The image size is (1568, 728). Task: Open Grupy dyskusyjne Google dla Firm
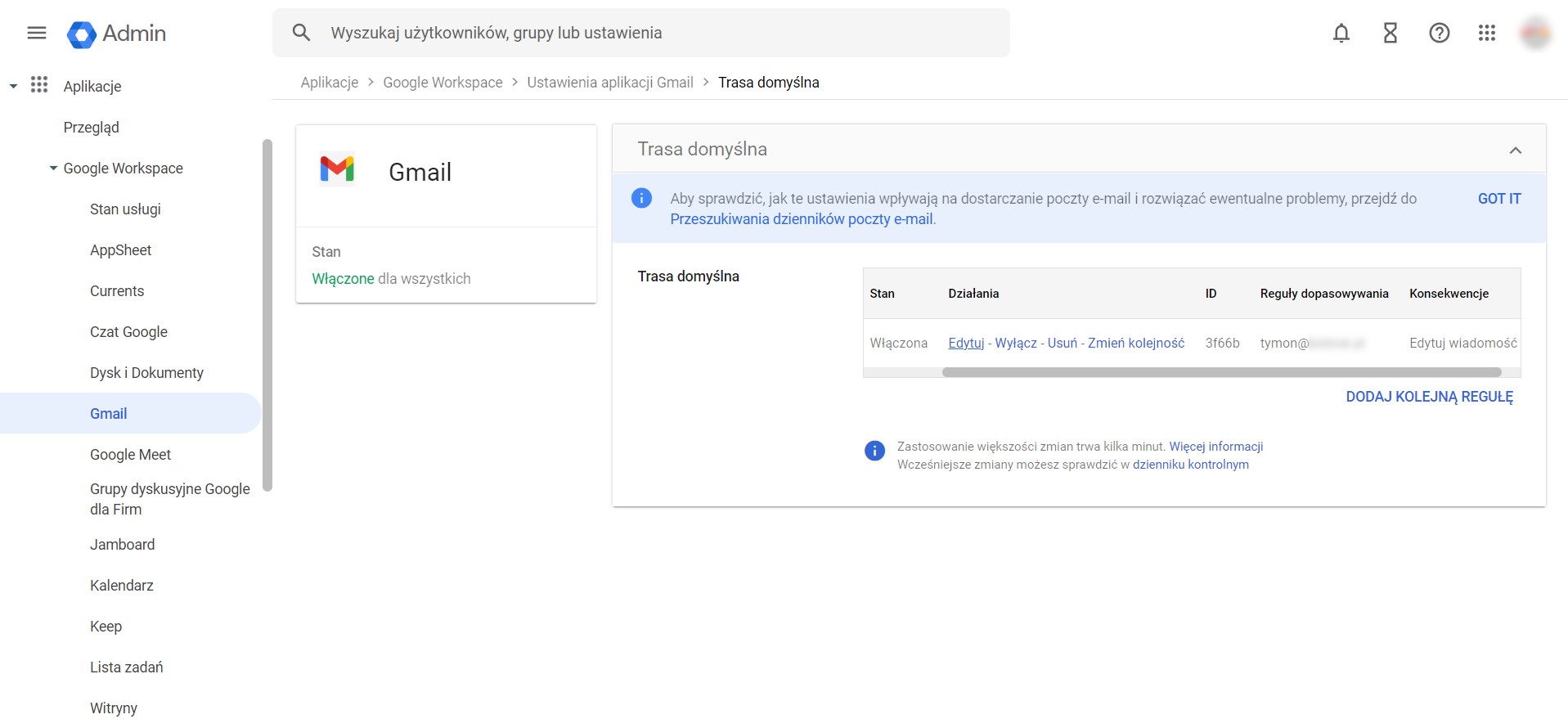point(170,499)
